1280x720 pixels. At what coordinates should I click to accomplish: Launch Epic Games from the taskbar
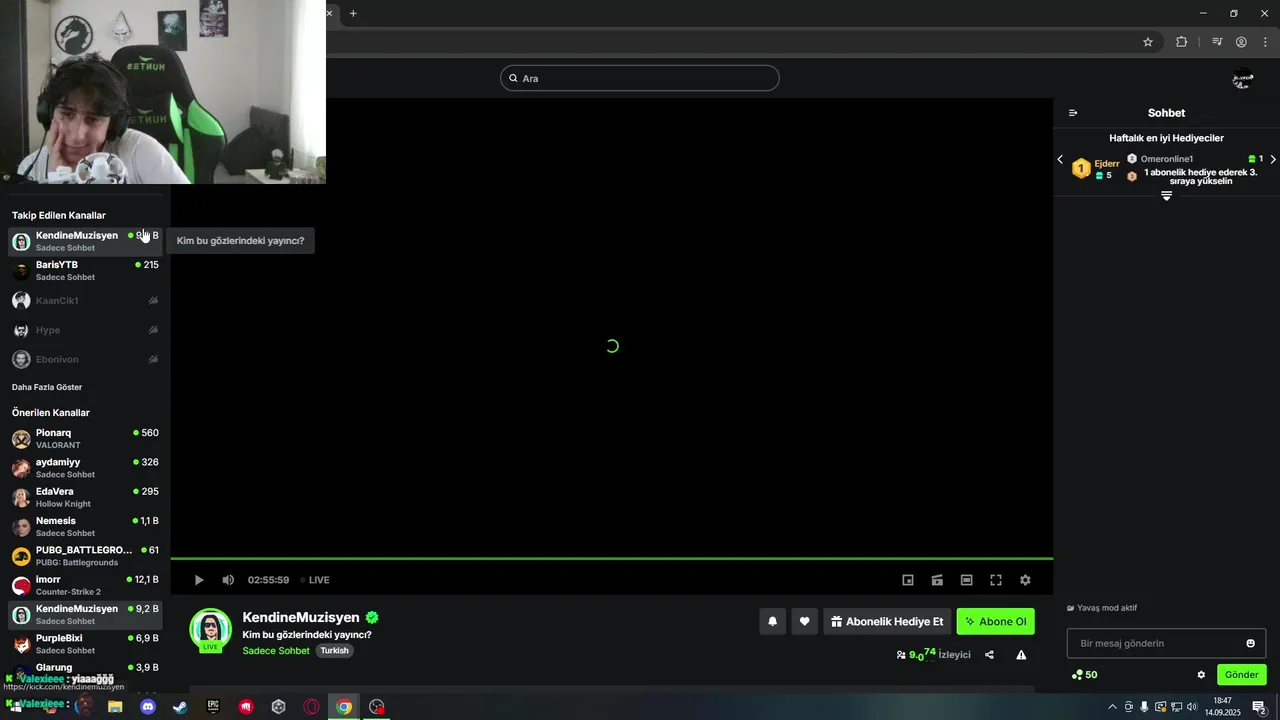click(213, 707)
